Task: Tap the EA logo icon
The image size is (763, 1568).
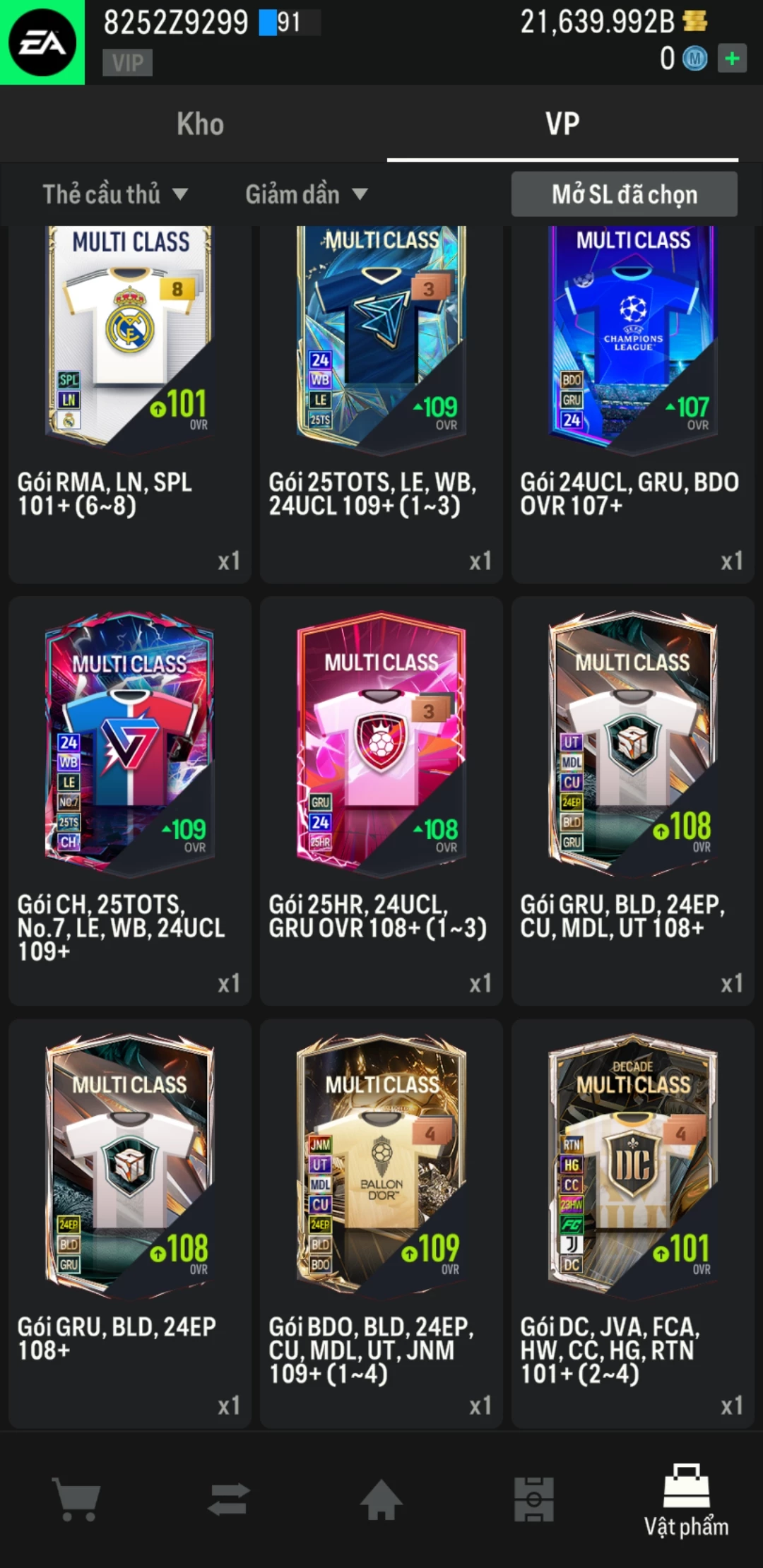Action: tap(42, 42)
